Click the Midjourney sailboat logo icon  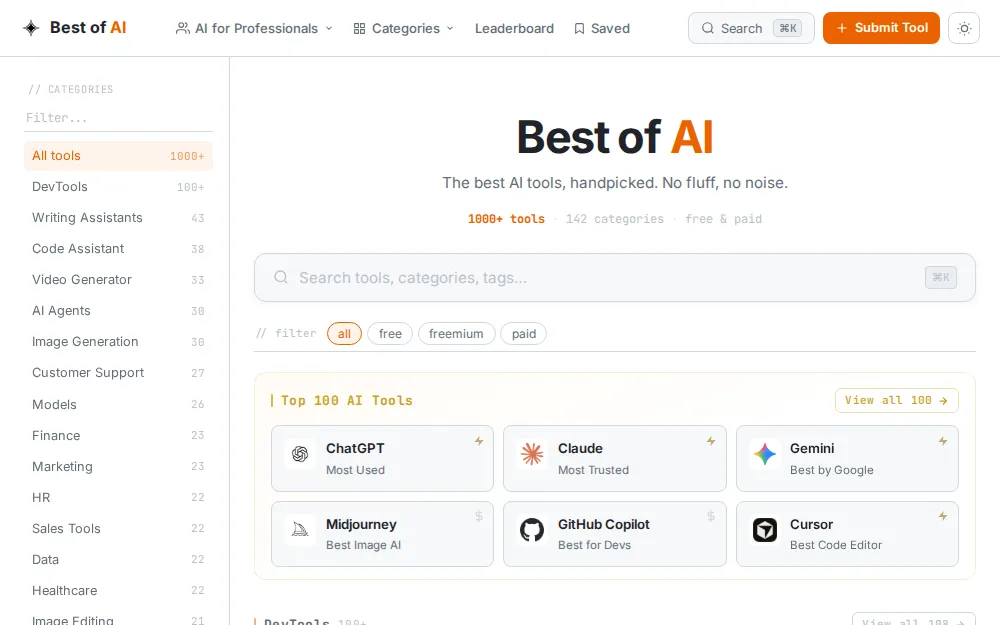(x=300, y=529)
